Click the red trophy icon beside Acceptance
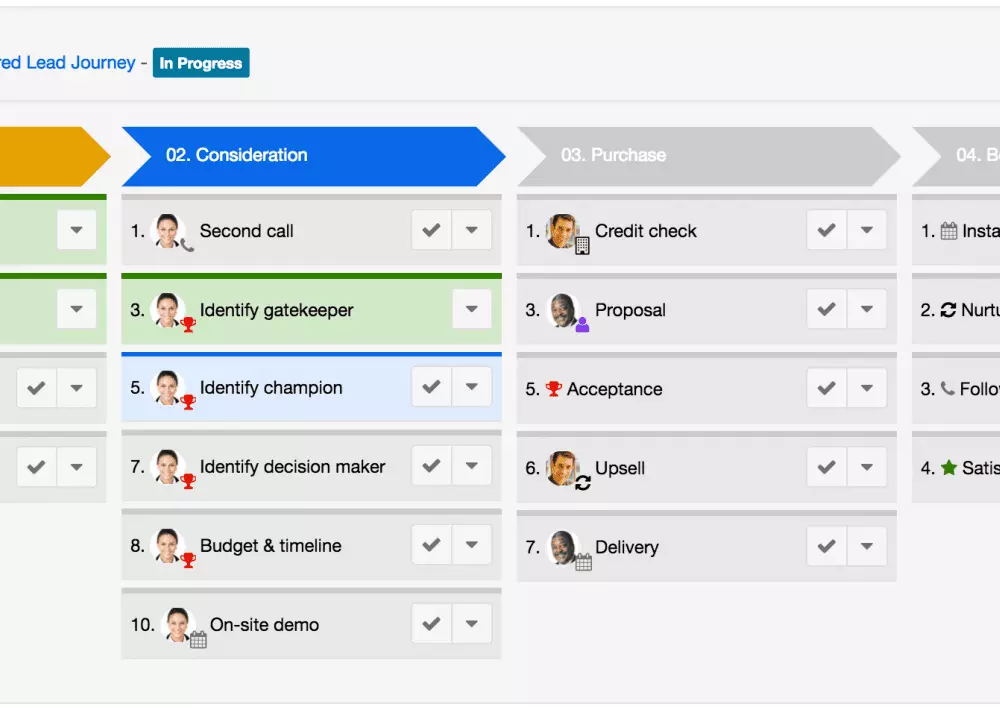The height and width of the screenshot is (707, 1000). point(554,389)
